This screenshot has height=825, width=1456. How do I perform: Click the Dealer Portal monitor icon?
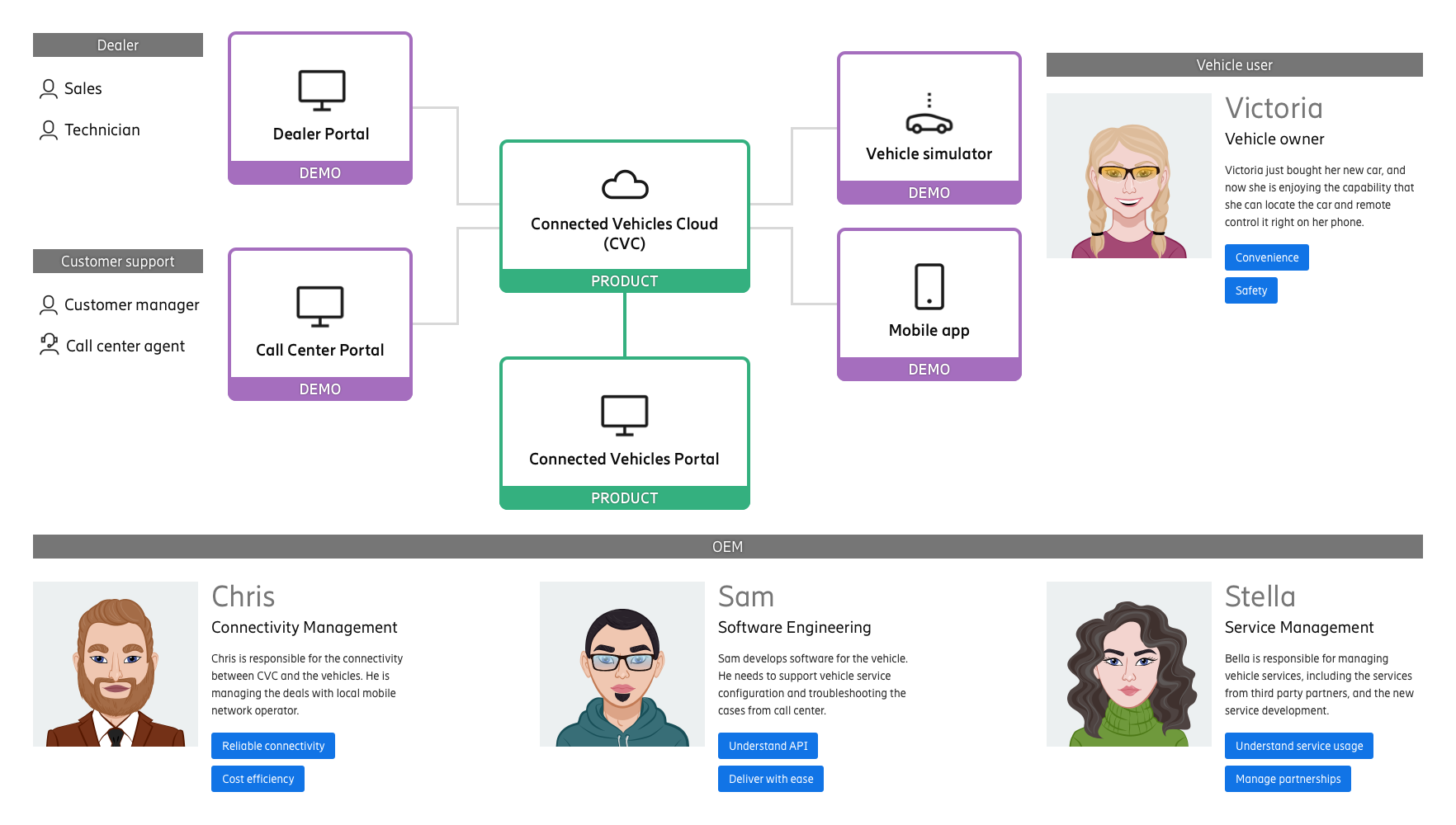coord(321,90)
